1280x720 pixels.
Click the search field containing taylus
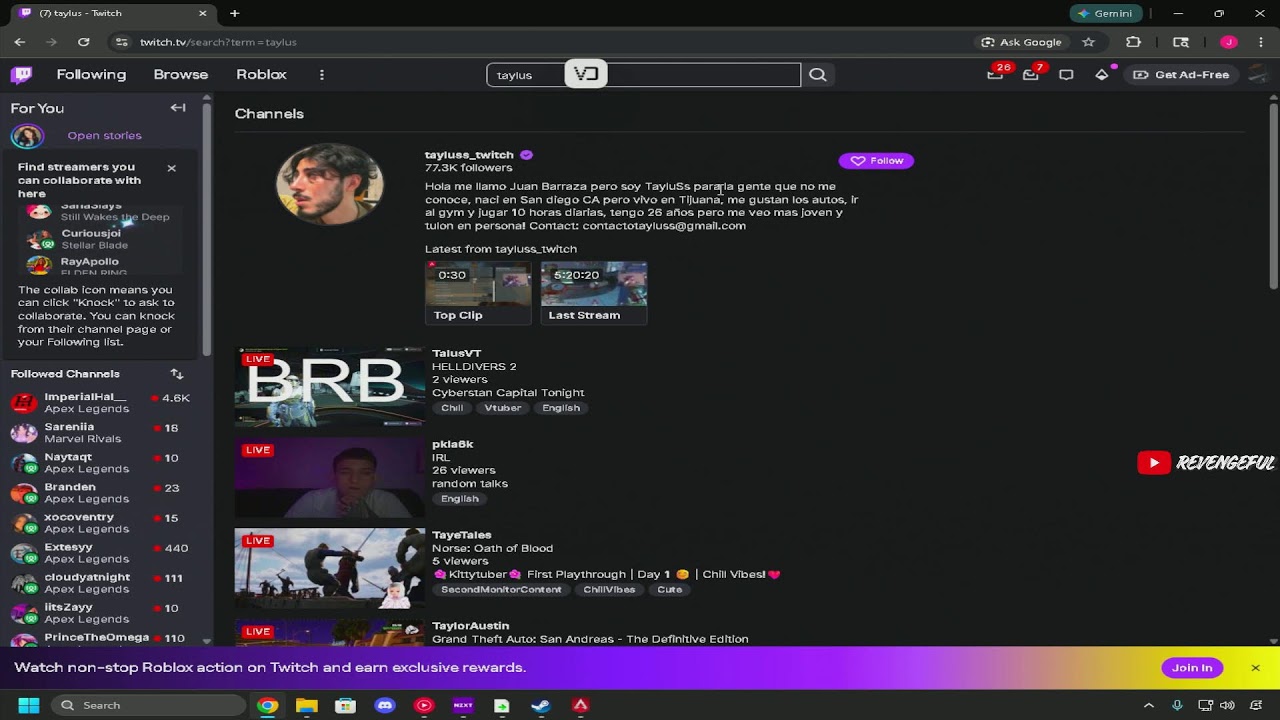pos(643,75)
